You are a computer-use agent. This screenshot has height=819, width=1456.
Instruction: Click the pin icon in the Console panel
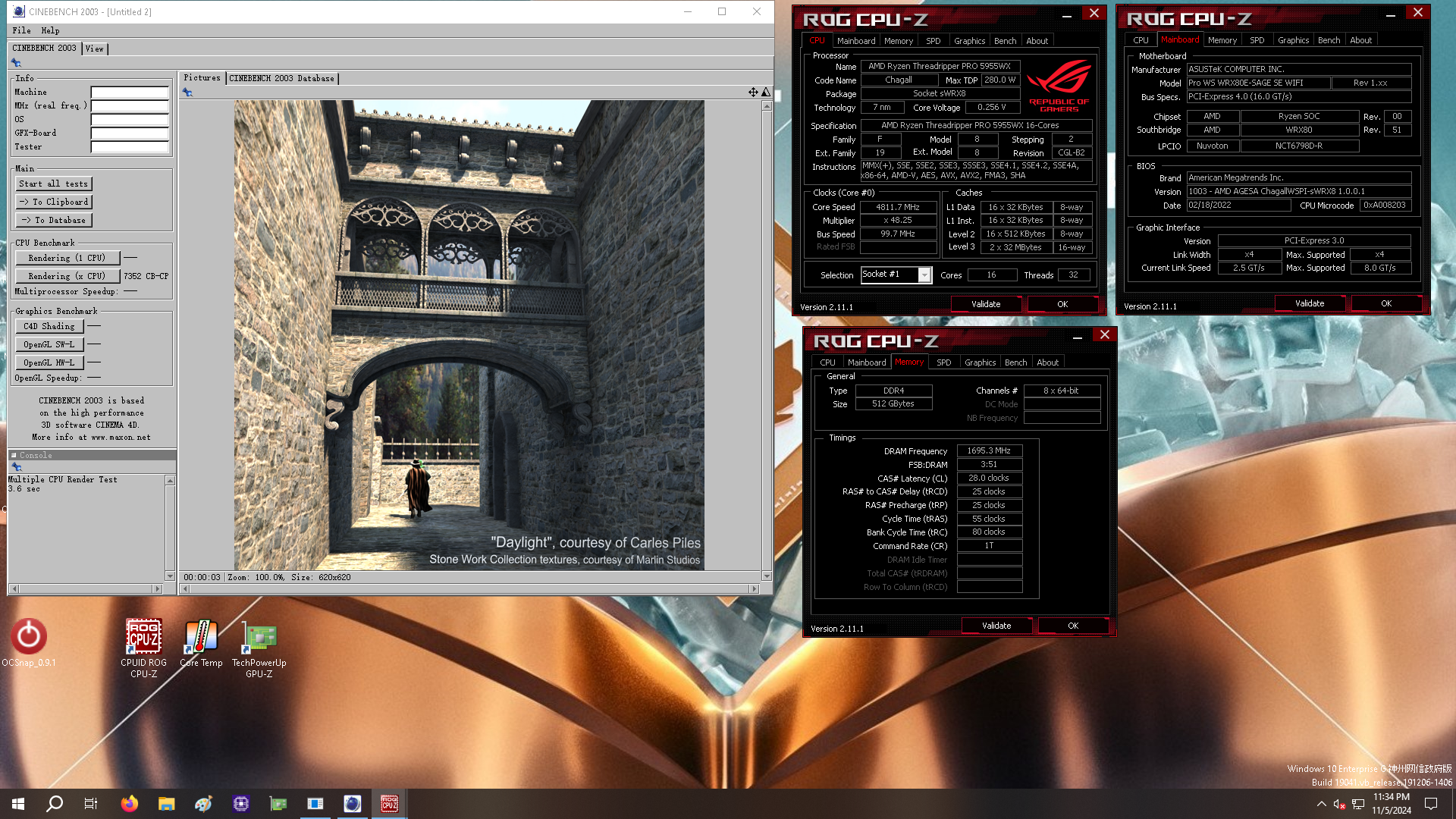pos(16,467)
